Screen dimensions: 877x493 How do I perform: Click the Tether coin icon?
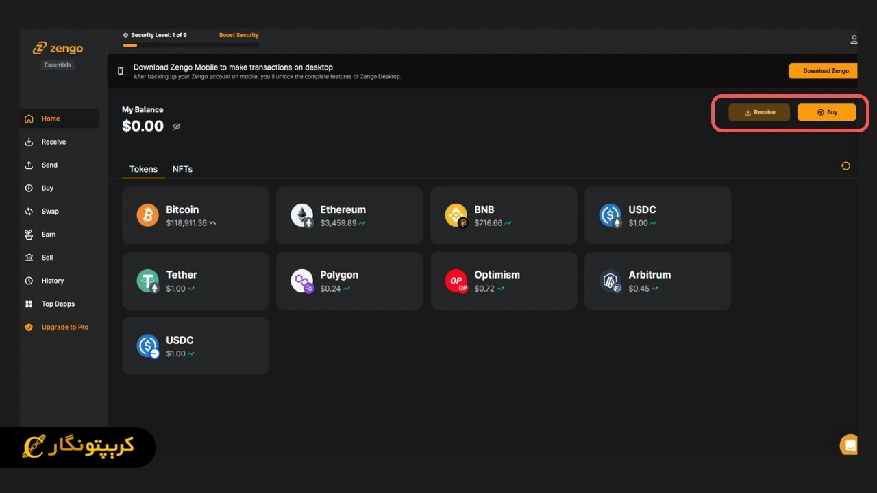tap(148, 281)
